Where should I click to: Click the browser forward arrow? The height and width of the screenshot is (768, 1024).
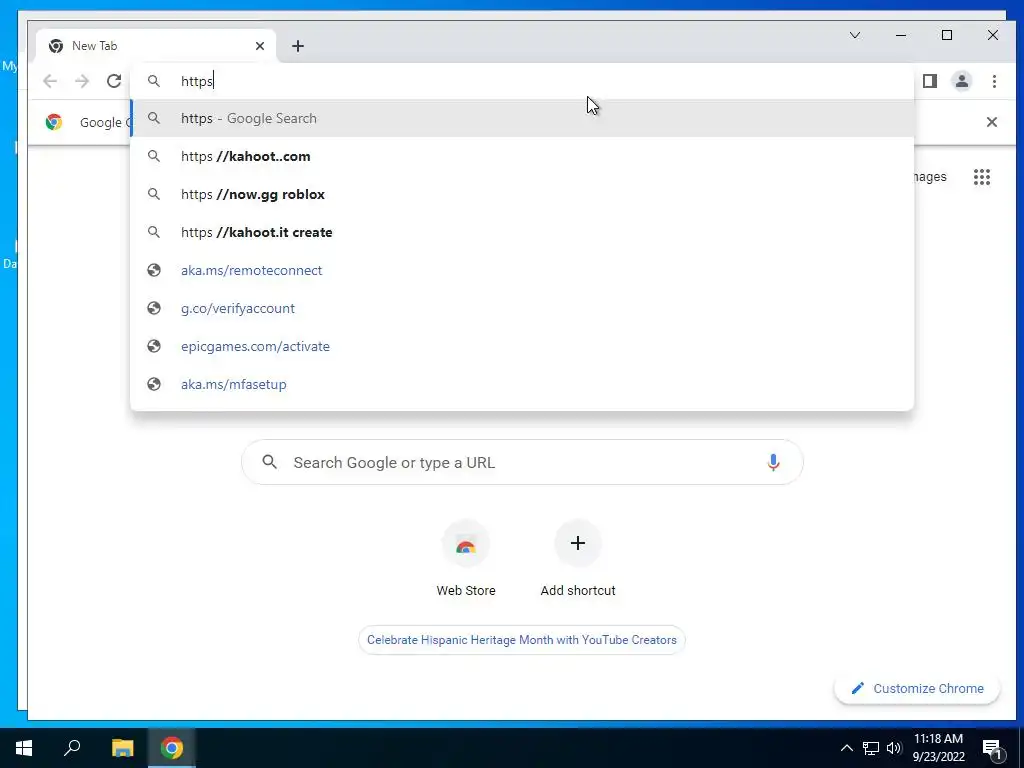pos(82,81)
